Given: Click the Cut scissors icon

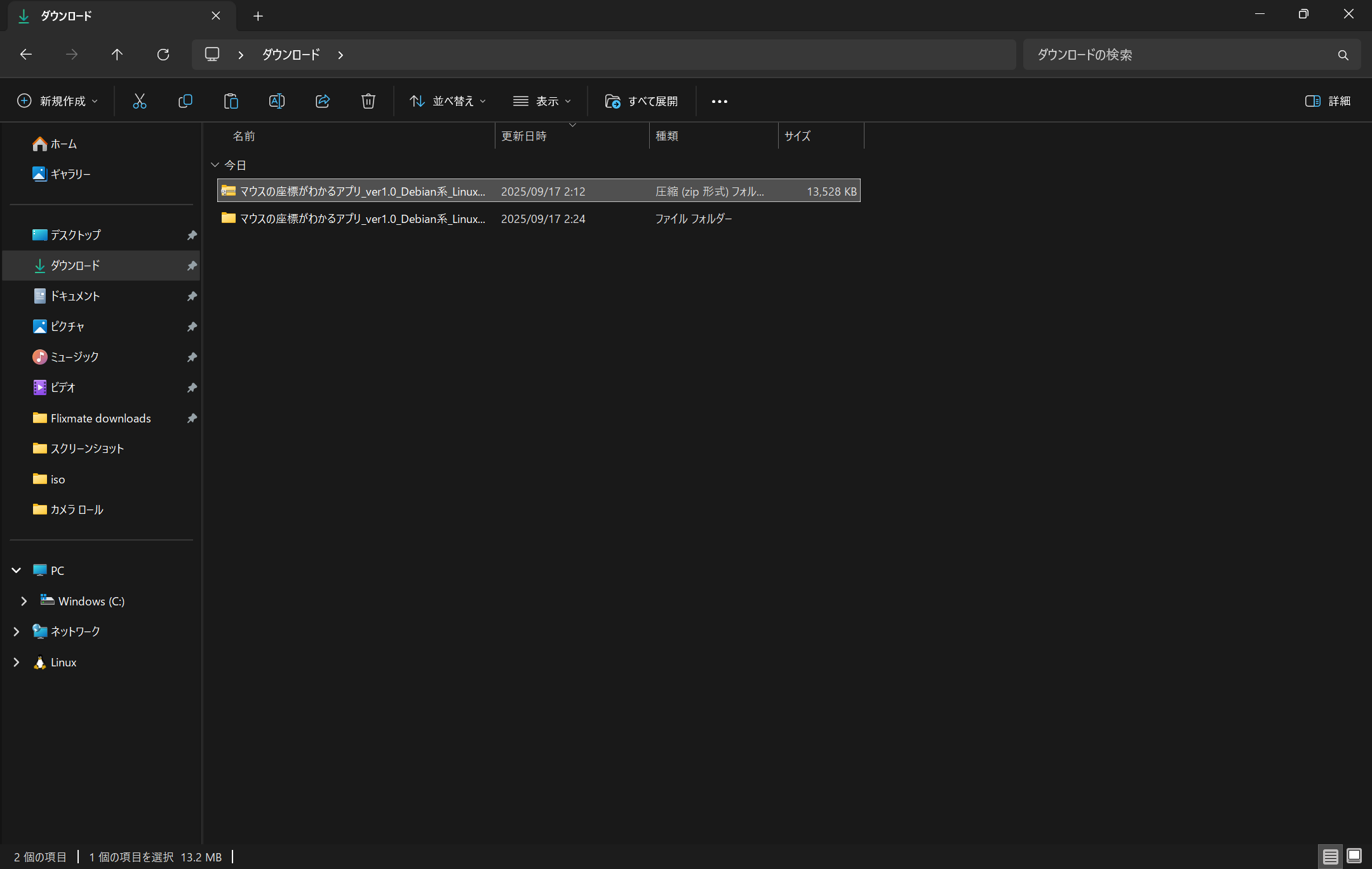Looking at the screenshot, I should (139, 101).
